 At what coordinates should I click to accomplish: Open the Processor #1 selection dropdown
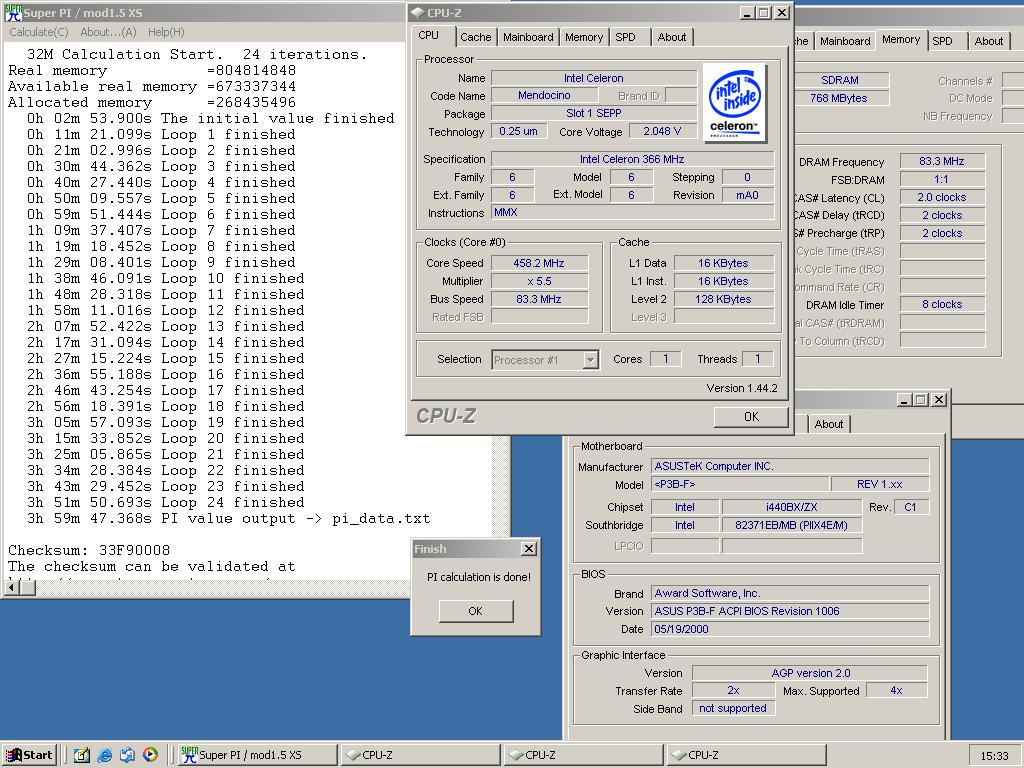click(590, 360)
